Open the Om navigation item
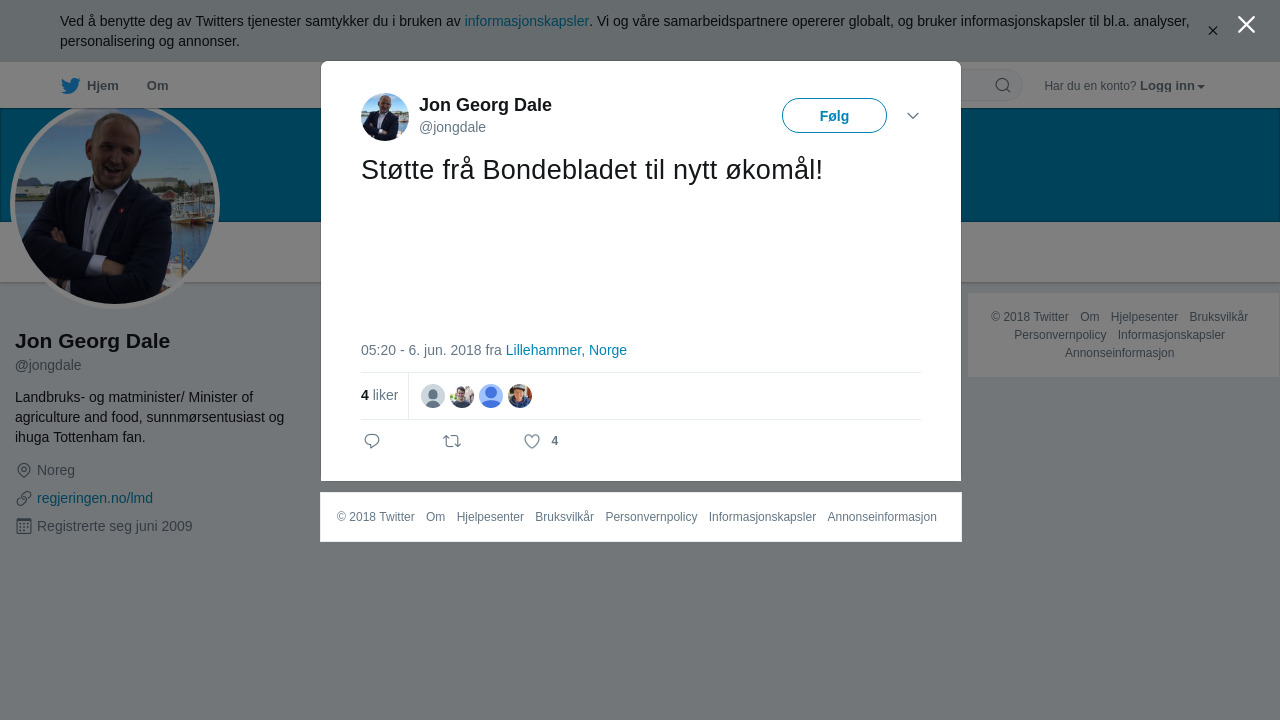This screenshot has width=1280, height=720. 157,86
